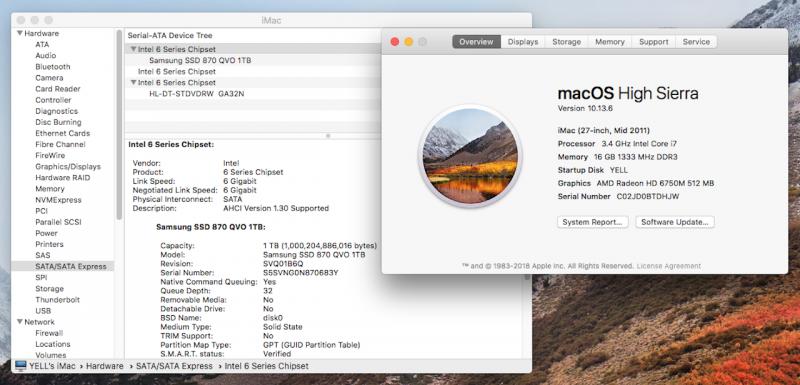Select SPI in the sidebar
The width and height of the screenshot is (800, 385).
click(41, 277)
